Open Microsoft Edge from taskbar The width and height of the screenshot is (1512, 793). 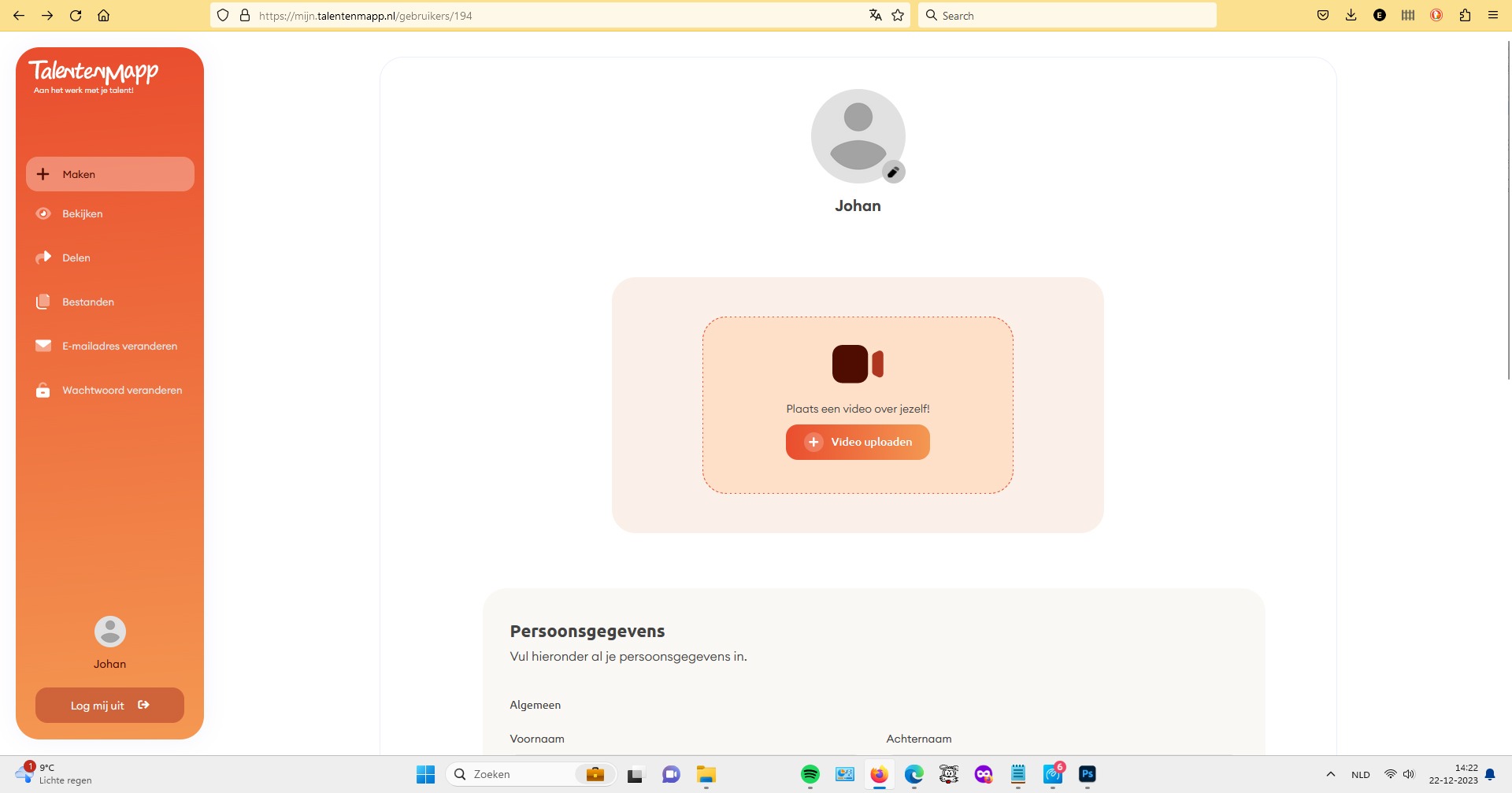pyautogui.click(x=913, y=774)
